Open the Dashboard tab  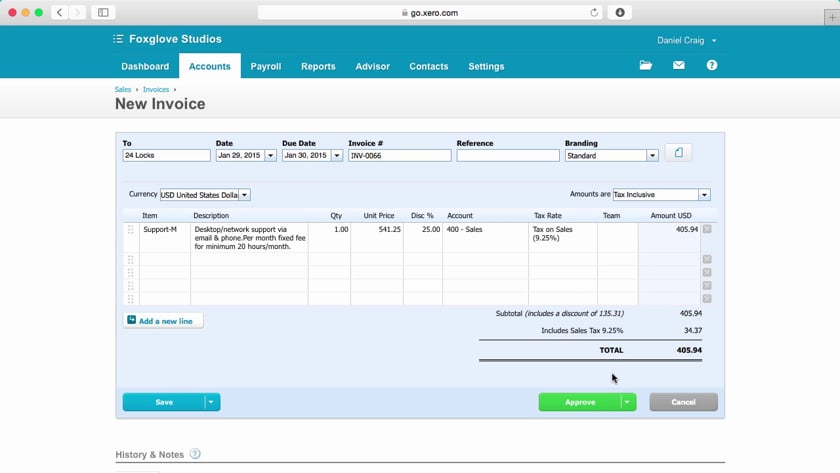click(145, 66)
